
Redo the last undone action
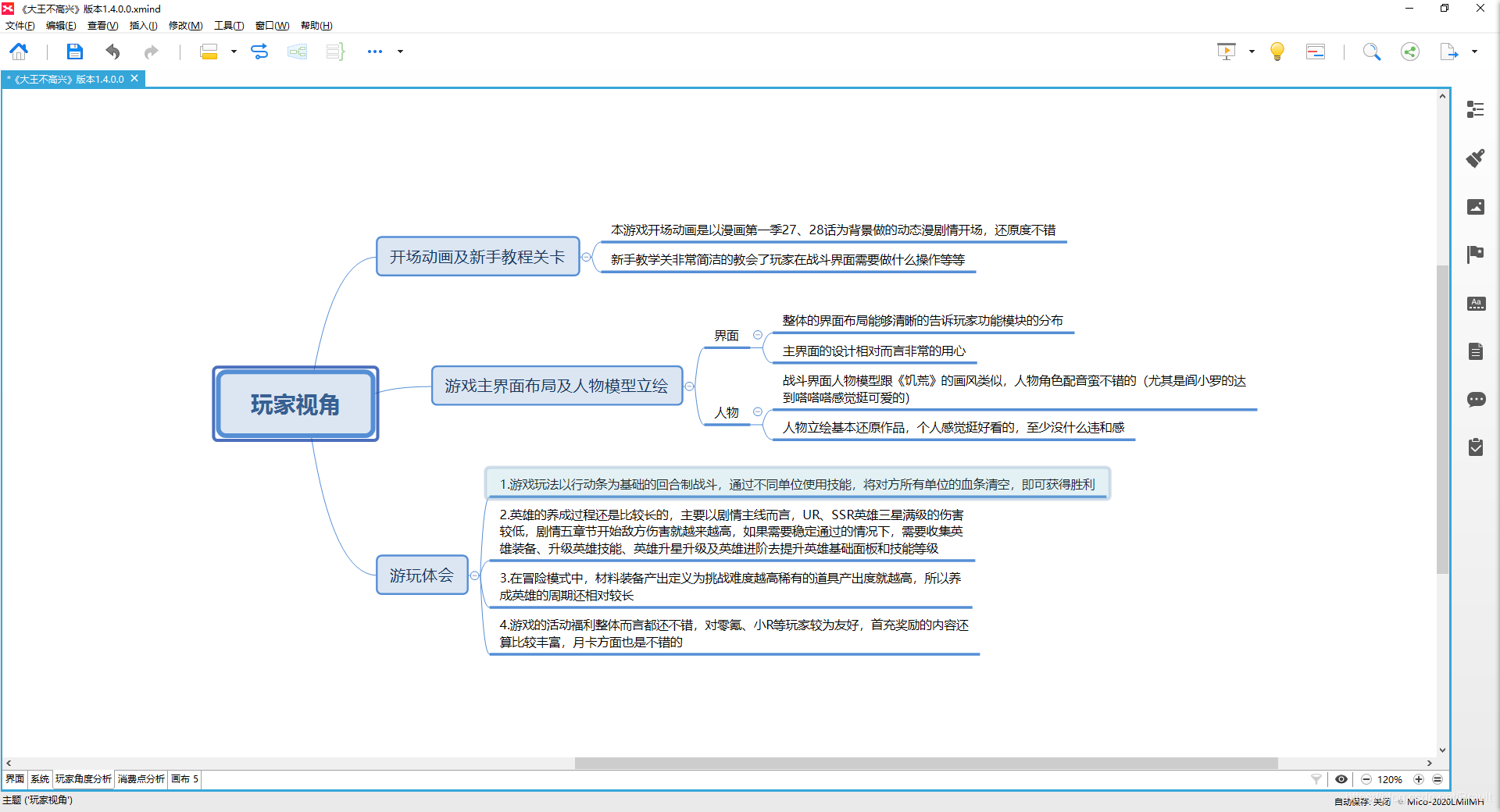151,52
